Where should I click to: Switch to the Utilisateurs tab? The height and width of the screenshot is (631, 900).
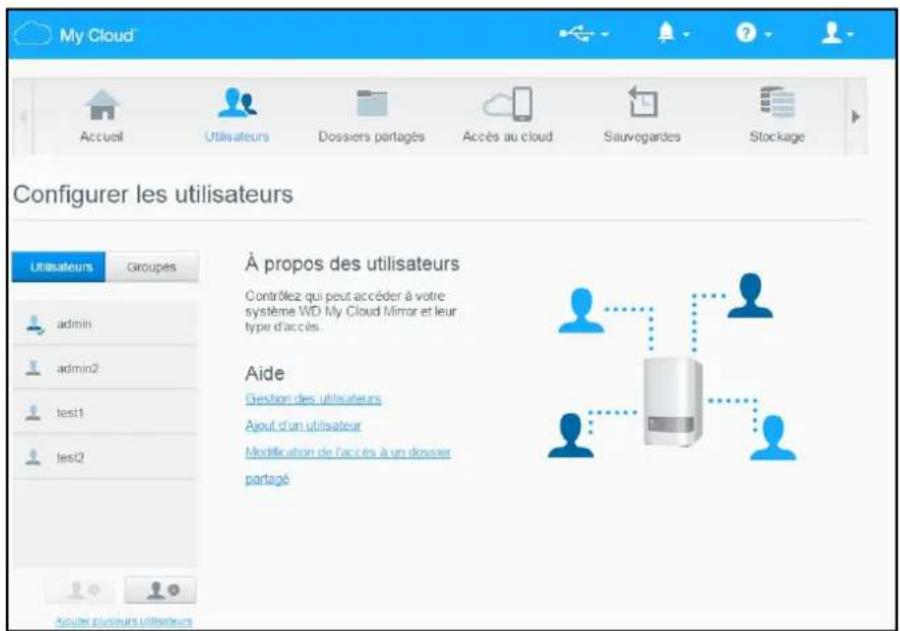[59, 267]
